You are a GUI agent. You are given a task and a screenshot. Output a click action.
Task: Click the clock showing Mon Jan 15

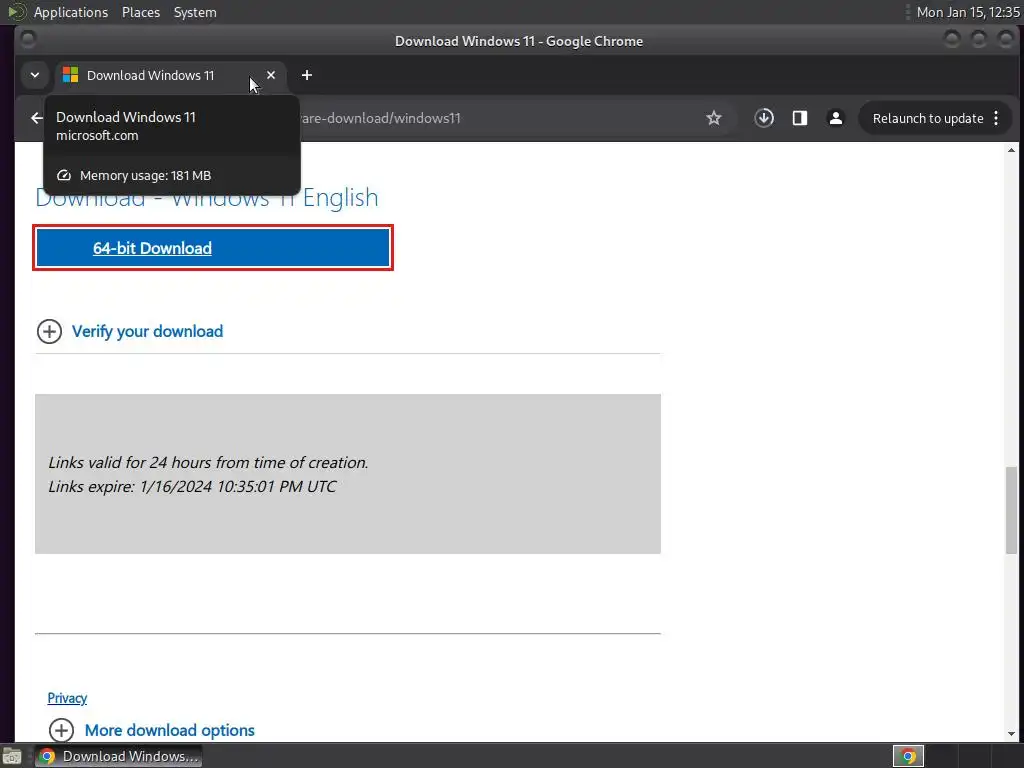968,12
